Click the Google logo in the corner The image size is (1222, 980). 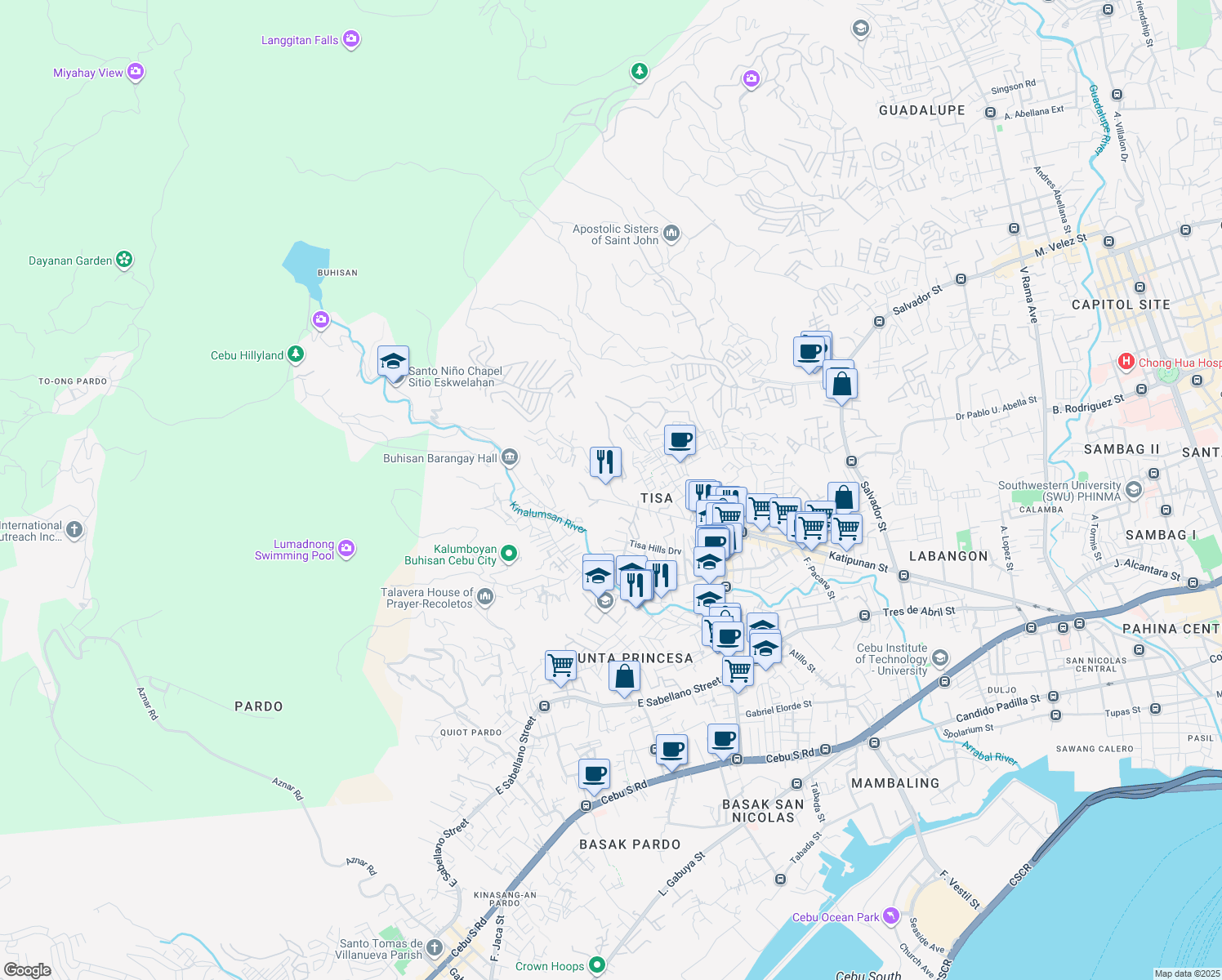pyautogui.click(x=27, y=970)
